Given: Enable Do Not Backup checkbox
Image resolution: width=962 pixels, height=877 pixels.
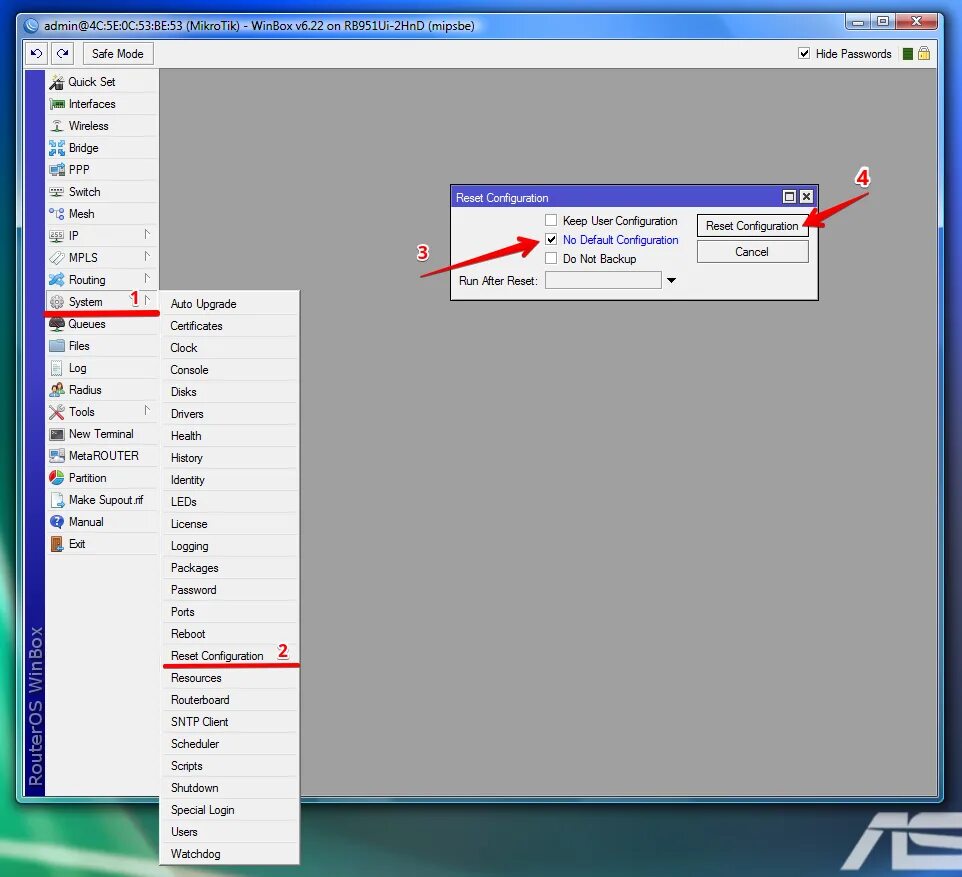Looking at the screenshot, I should point(551,258).
